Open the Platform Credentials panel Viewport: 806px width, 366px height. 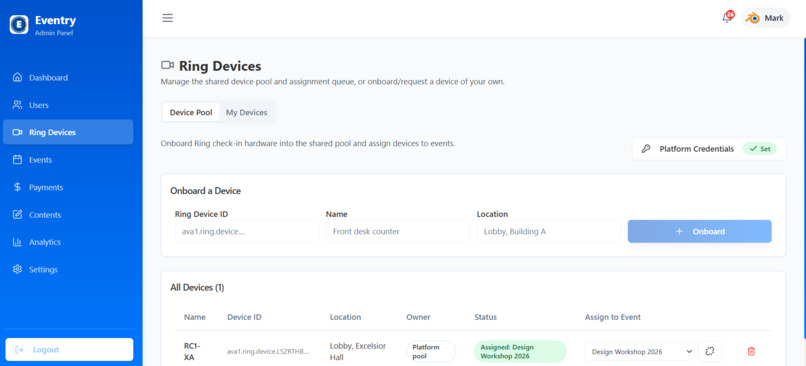pyautogui.click(x=709, y=149)
